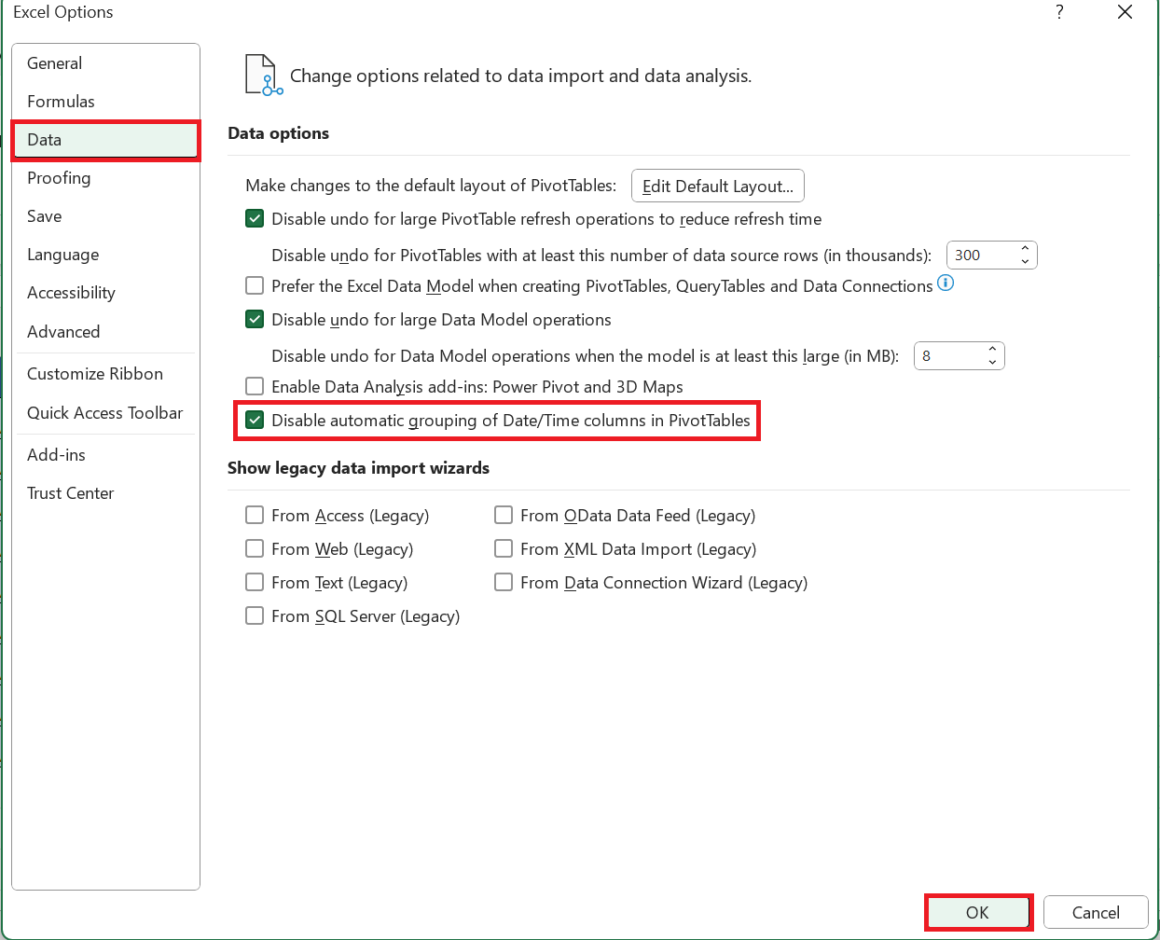Check Enable Data Analysis add-ins: Power Pivot

click(255, 387)
